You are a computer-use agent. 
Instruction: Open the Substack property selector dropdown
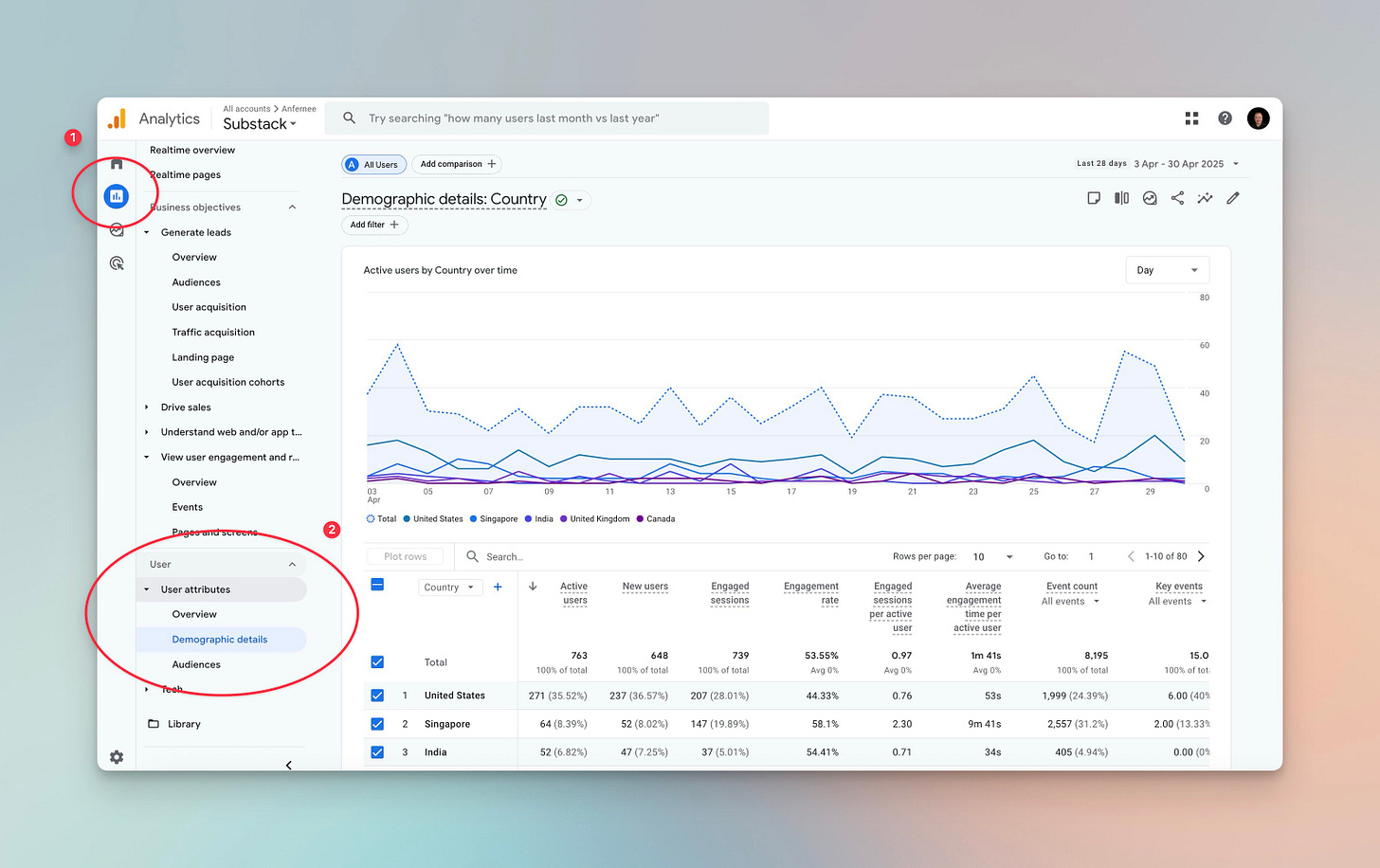260,124
